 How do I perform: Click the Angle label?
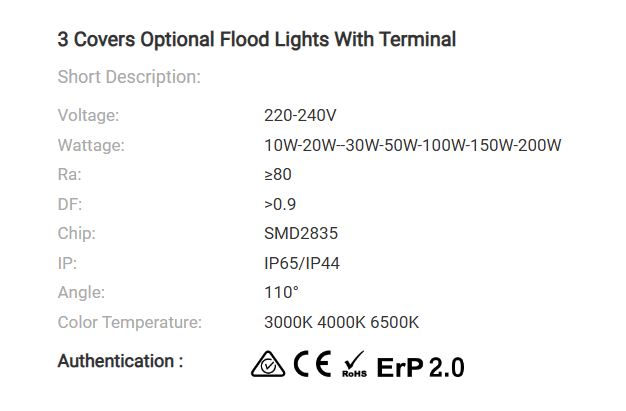click(x=81, y=292)
